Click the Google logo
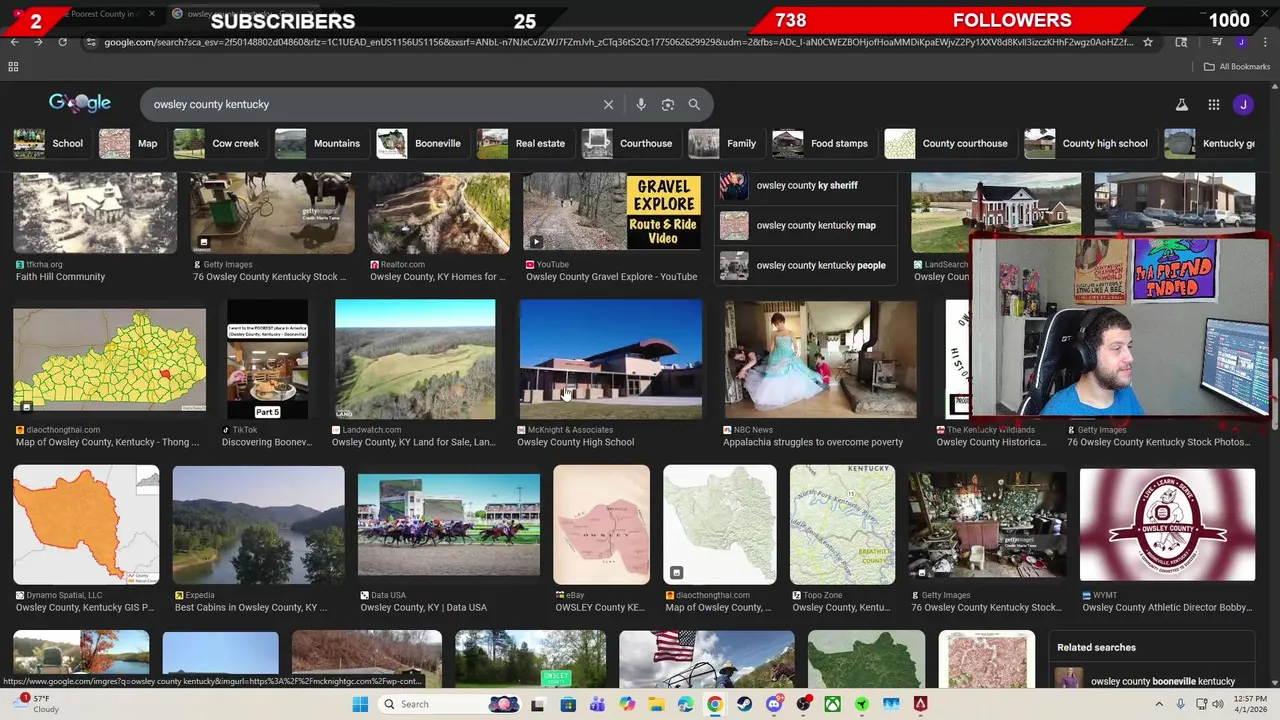1280x720 pixels. 80,103
